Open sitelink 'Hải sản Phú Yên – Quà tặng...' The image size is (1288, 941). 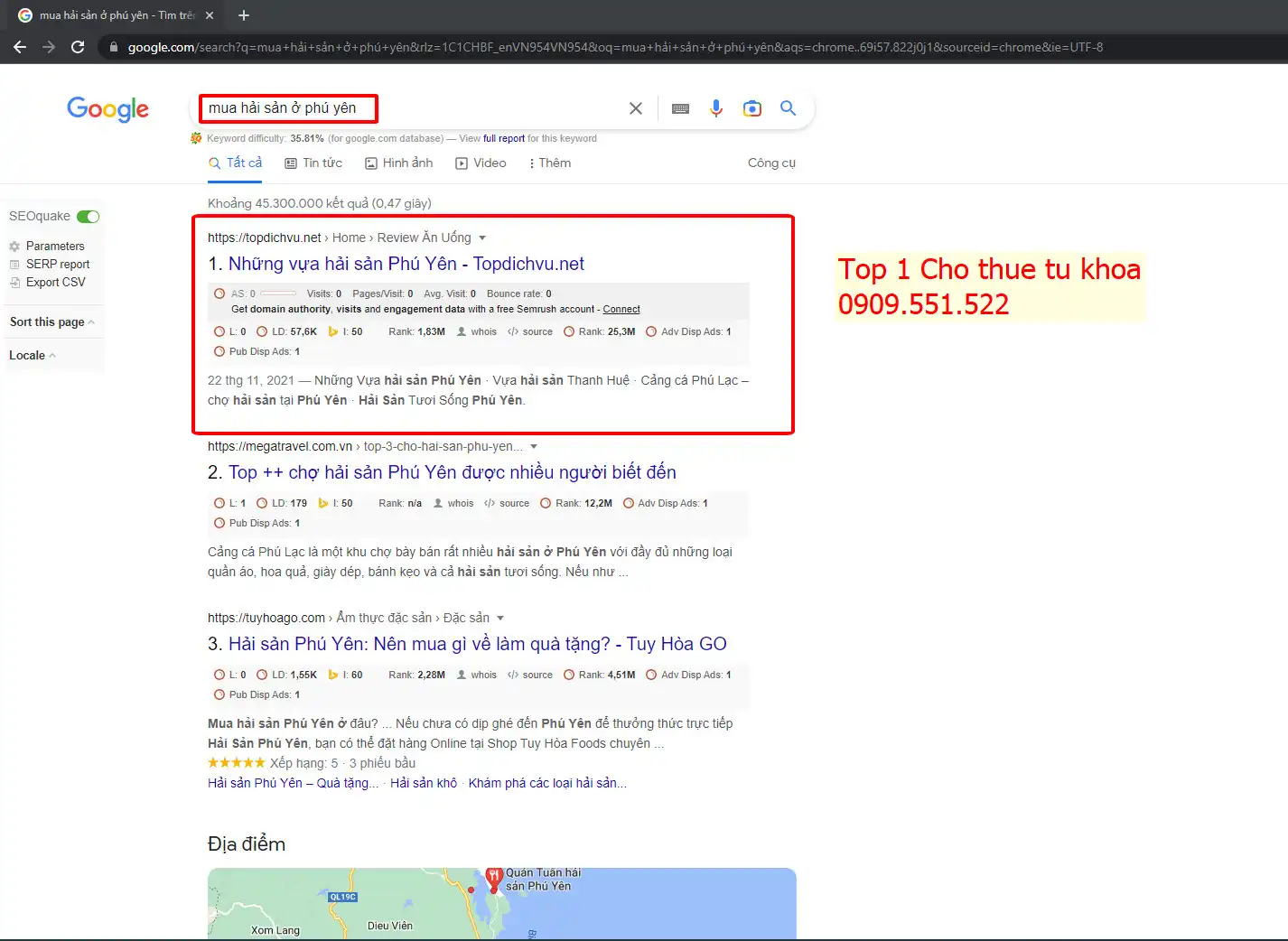[294, 783]
